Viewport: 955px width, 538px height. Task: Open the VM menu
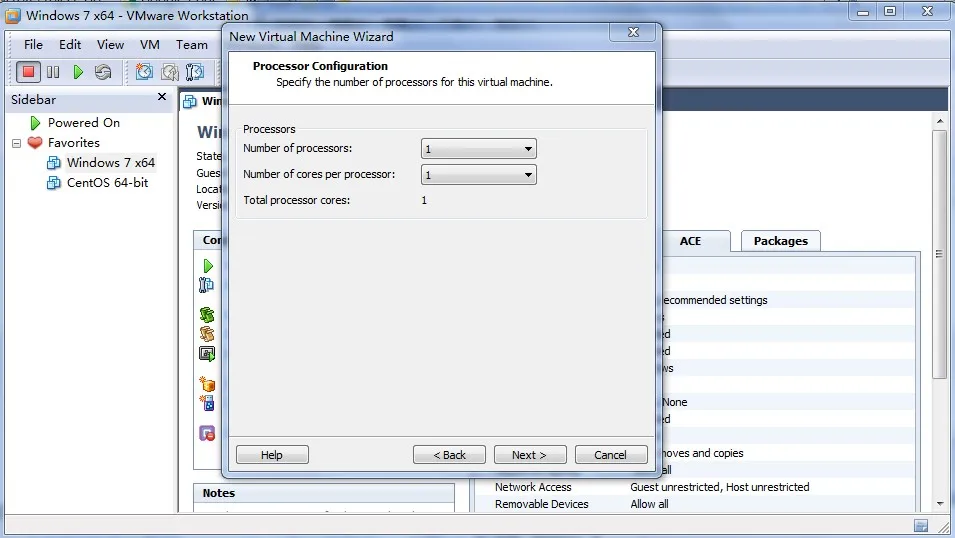[150, 44]
